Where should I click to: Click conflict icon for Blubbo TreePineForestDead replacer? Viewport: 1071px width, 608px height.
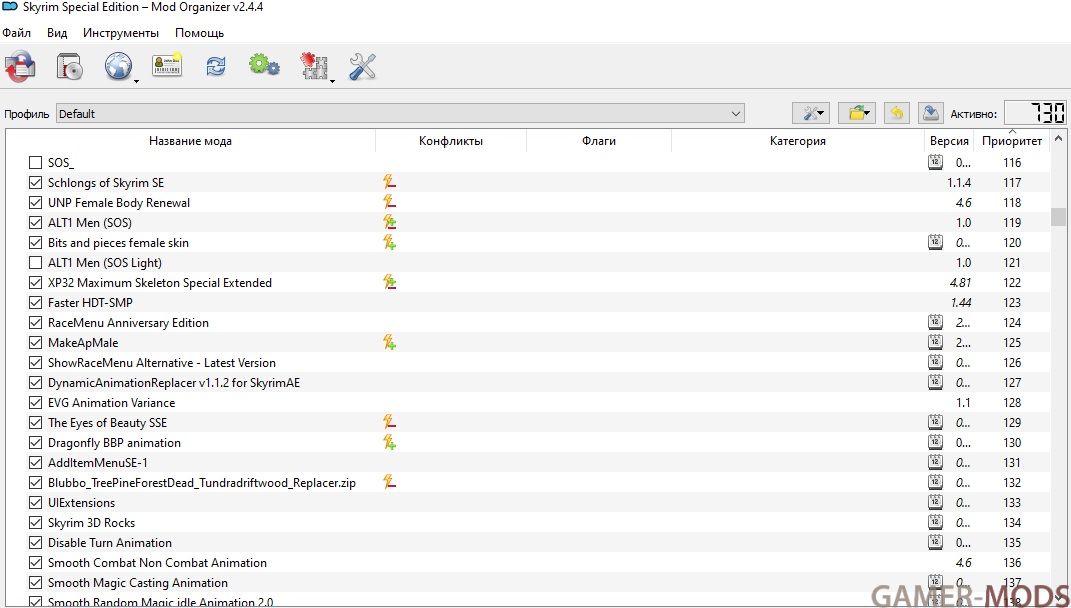point(389,482)
